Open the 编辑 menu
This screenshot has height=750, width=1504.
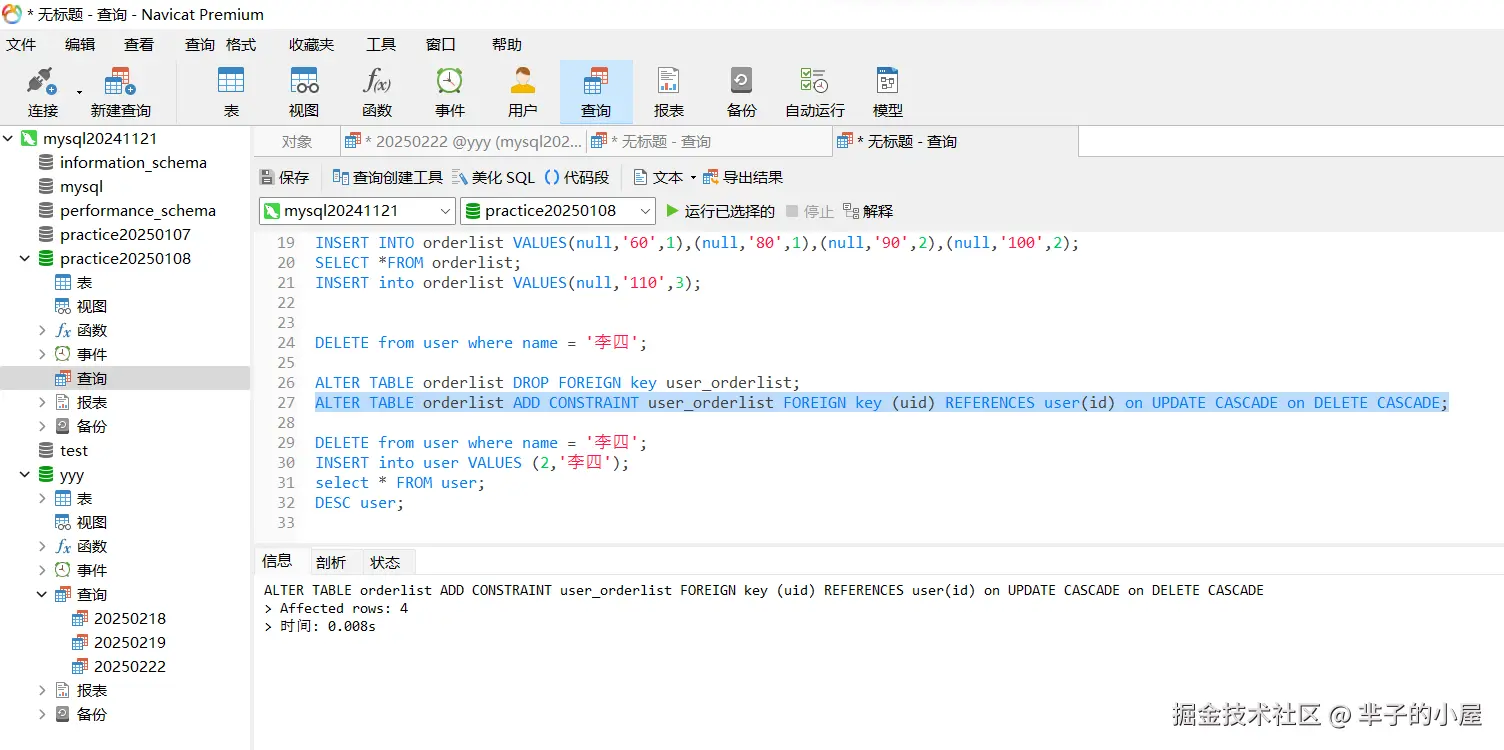pos(80,44)
